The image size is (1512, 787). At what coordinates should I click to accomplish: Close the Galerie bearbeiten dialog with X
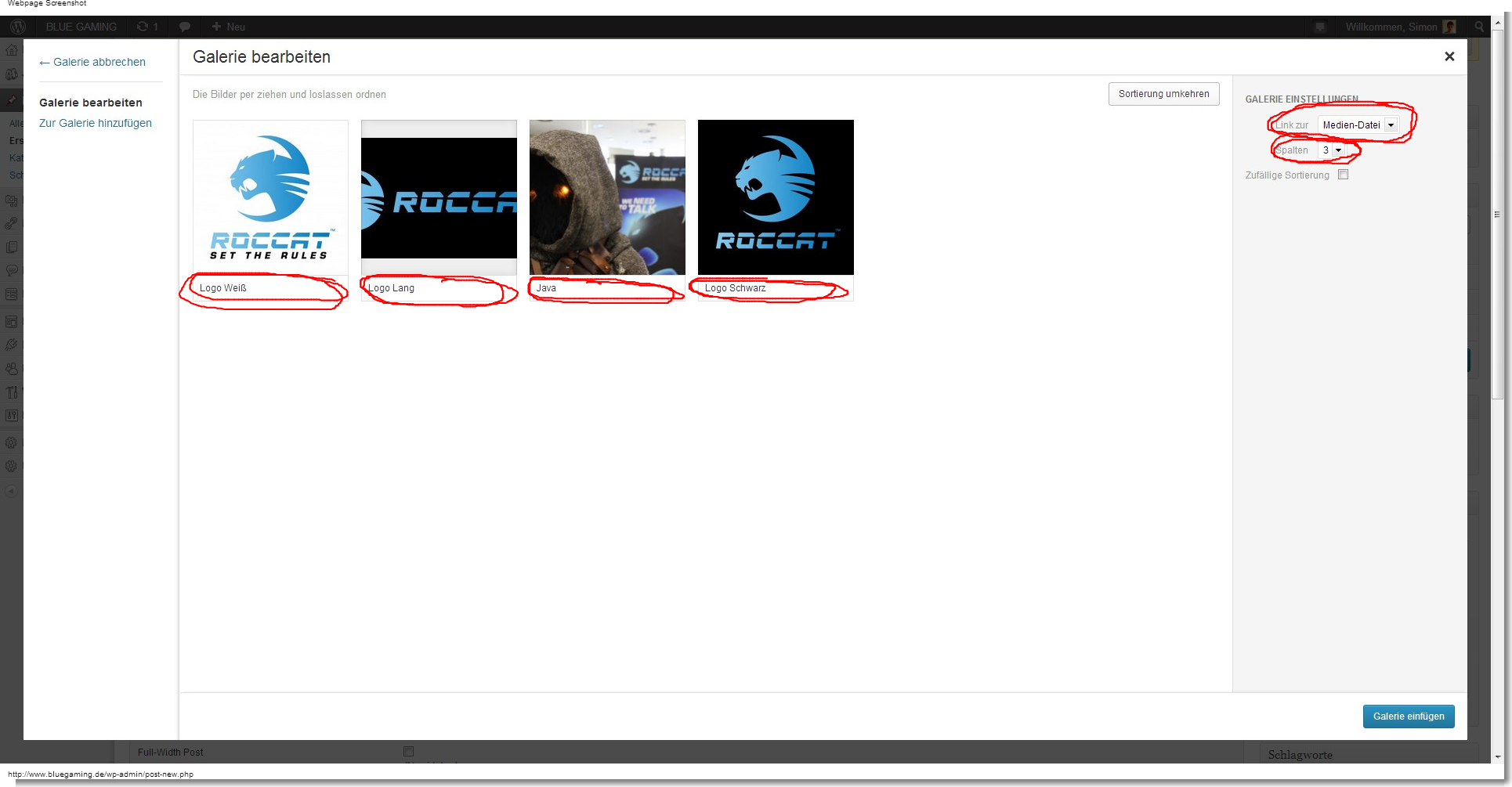tap(1449, 56)
